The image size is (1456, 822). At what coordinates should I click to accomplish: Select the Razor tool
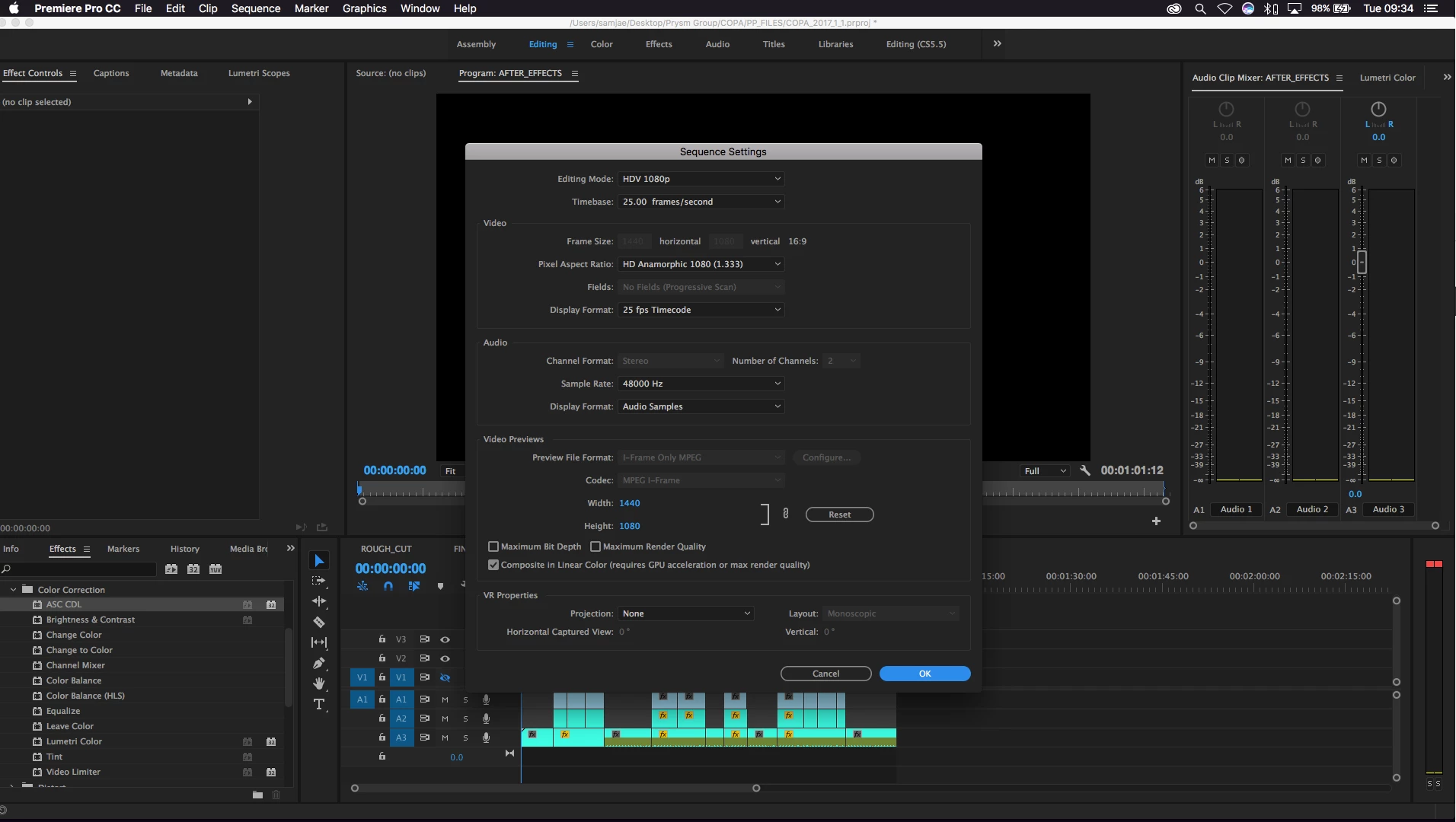click(319, 622)
